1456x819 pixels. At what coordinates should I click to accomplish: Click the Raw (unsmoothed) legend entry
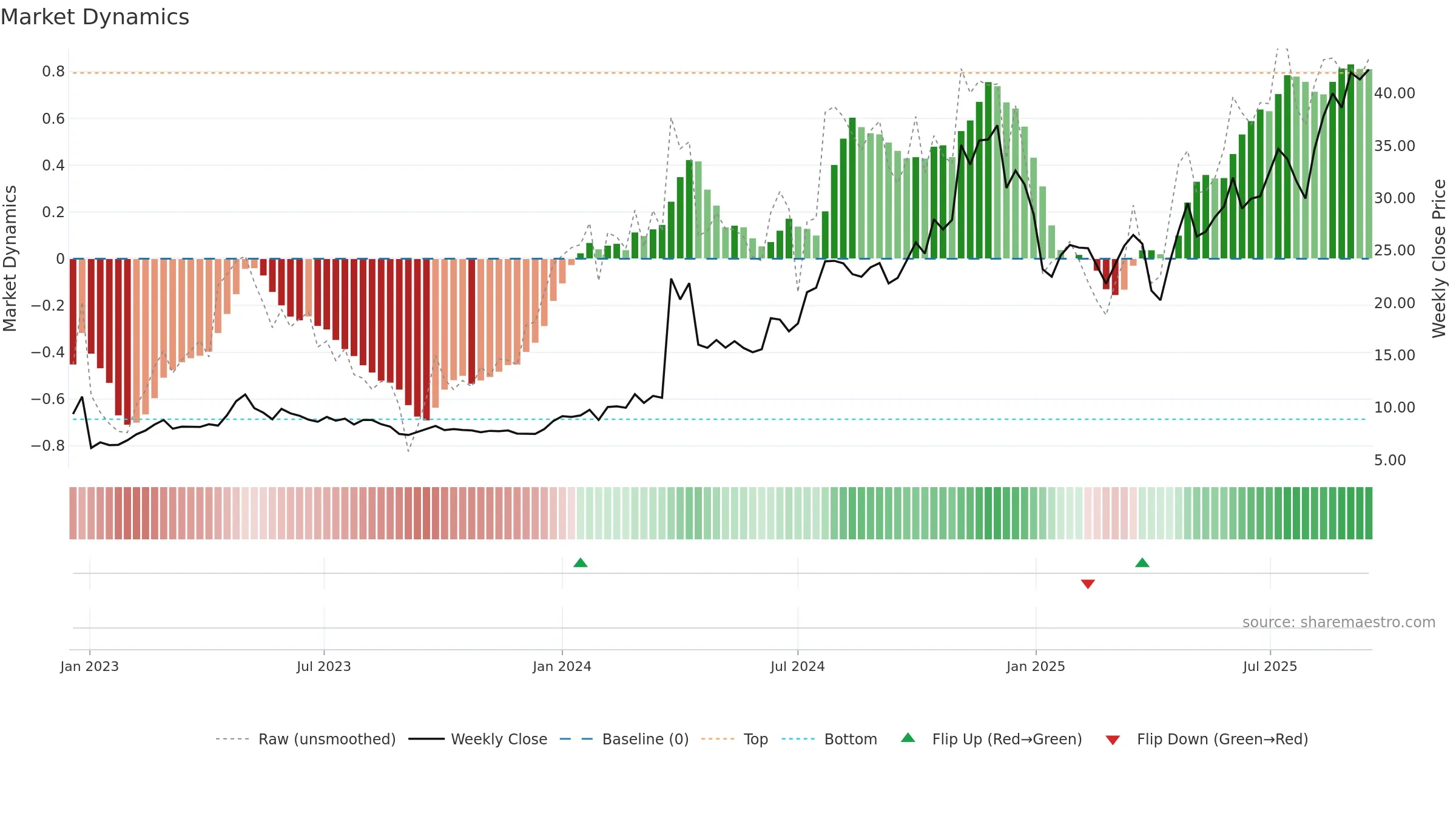click(305, 739)
